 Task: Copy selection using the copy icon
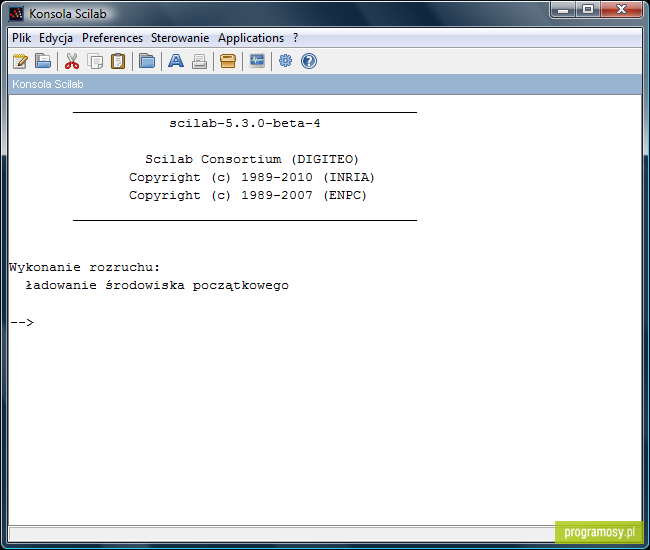pos(95,61)
